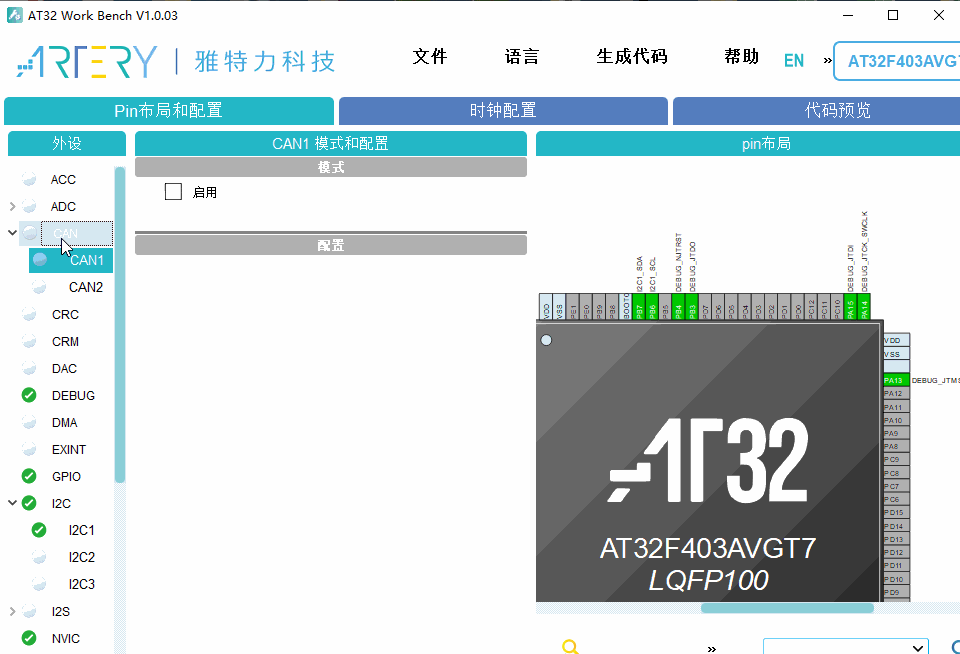This screenshot has height=654, width=960.
Task: Select the I2C parent item in the tree
Action: pos(61,503)
